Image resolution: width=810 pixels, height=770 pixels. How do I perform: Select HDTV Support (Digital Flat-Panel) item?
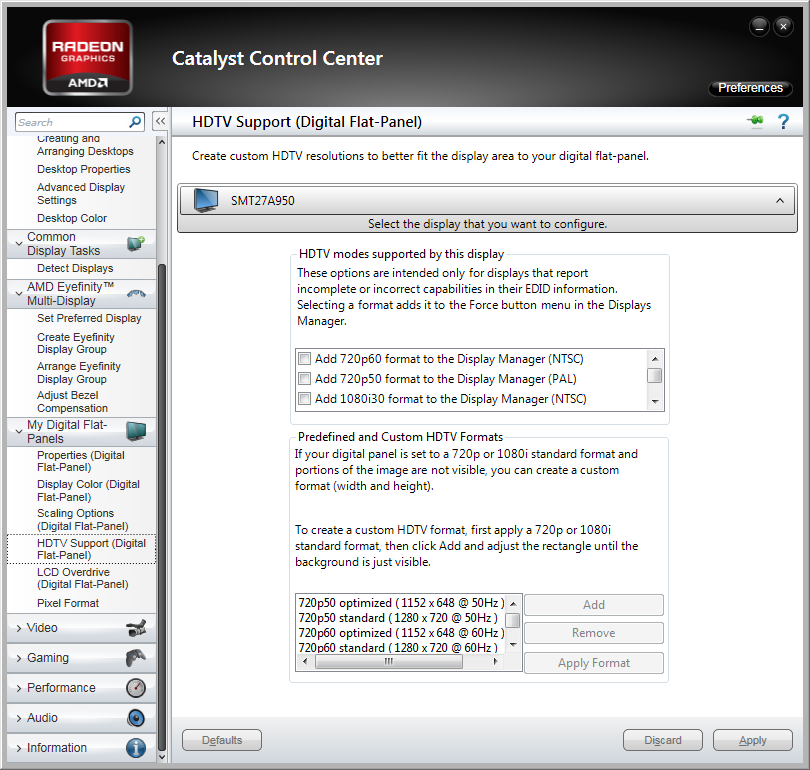[x=82, y=549]
